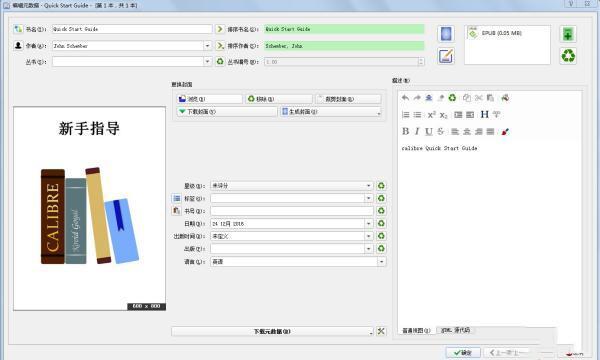Reset the date with its recycle icon
The height and width of the screenshot is (360, 600).
click(x=381, y=223)
